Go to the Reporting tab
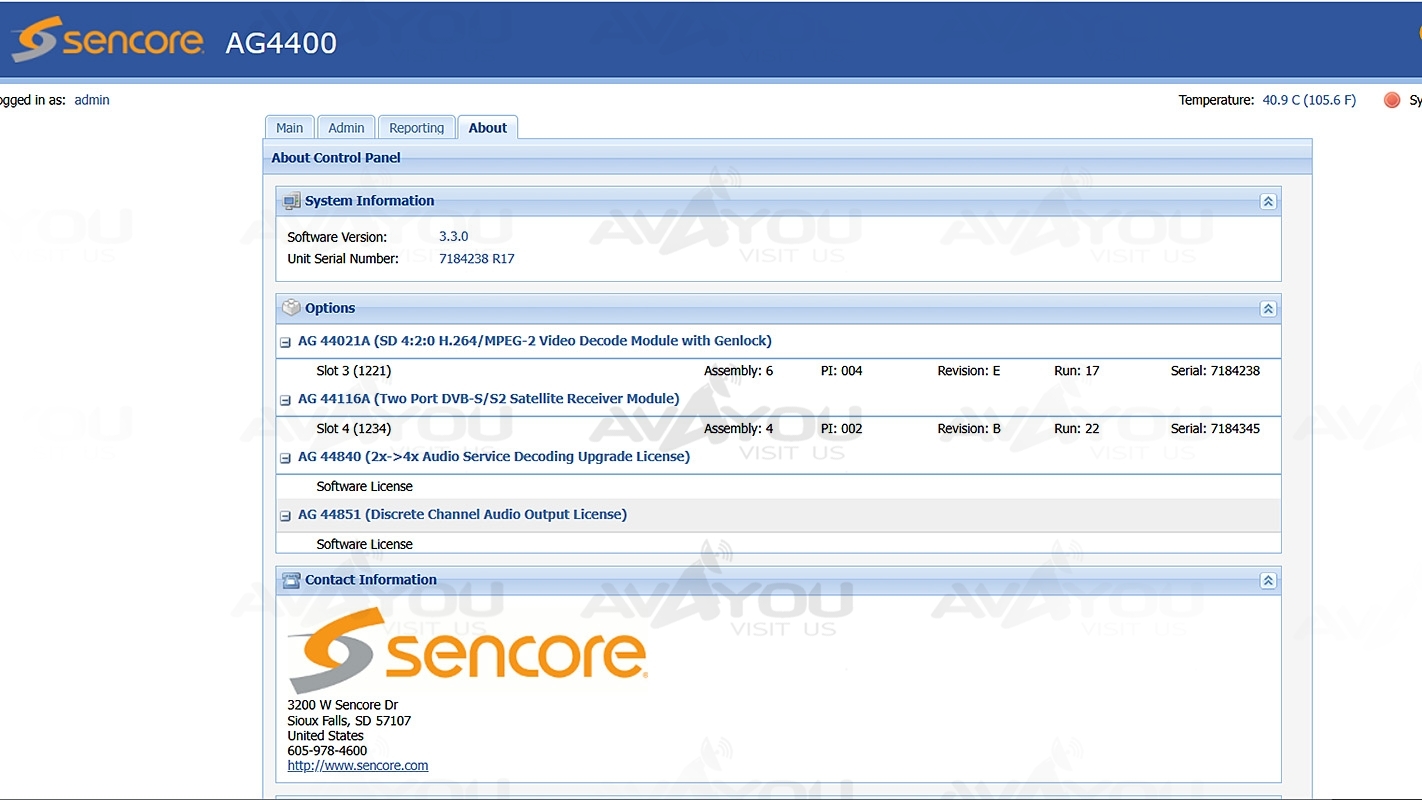The height and width of the screenshot is (800, 1422). 416,128
